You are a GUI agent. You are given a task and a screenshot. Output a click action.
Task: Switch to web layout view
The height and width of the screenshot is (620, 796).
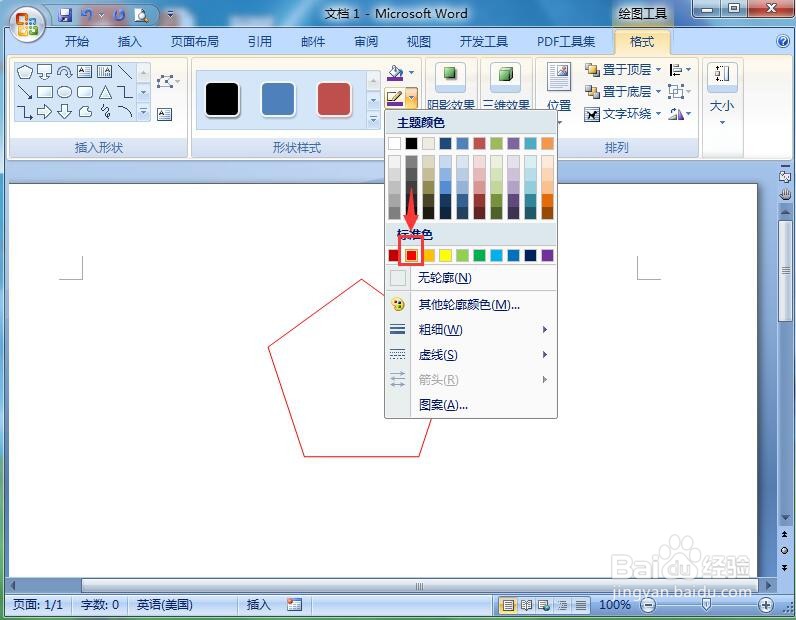tap(544, 605)
